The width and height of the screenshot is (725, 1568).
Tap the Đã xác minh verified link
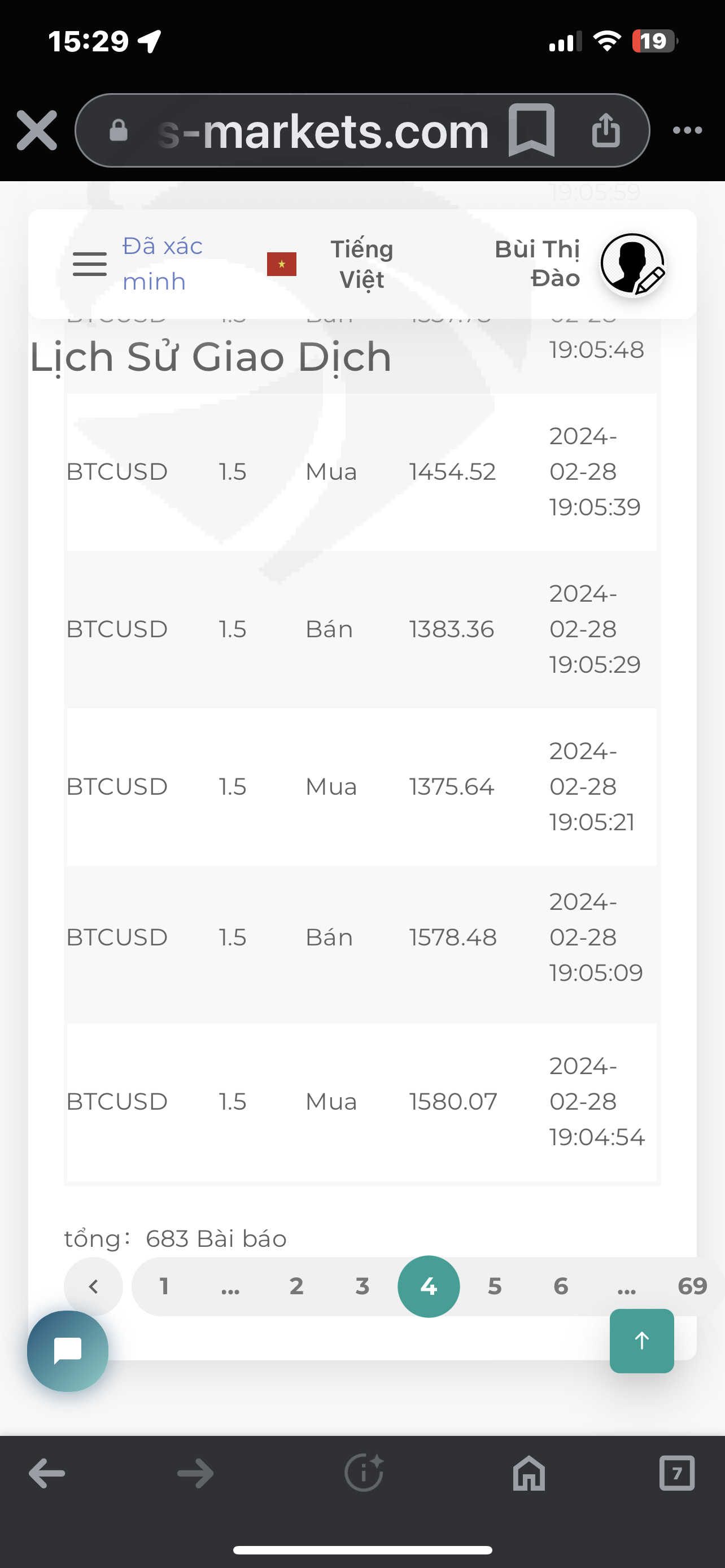(x=162, y=264)
